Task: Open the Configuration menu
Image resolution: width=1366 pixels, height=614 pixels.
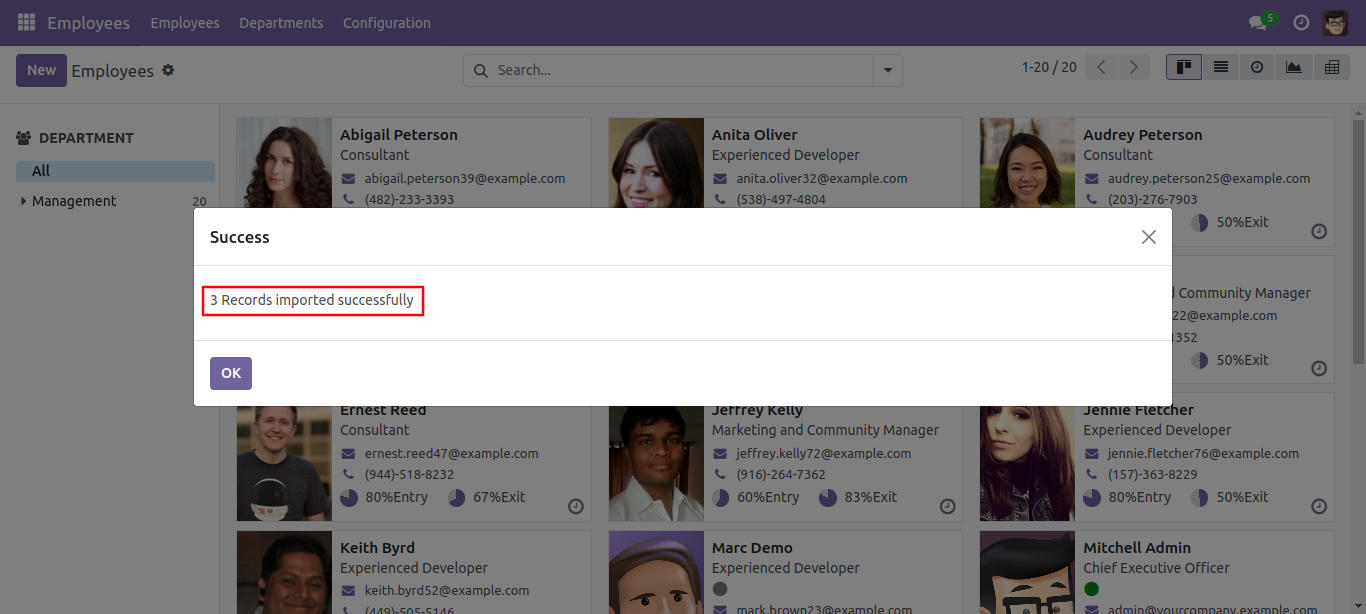Action: click(387, 22)
